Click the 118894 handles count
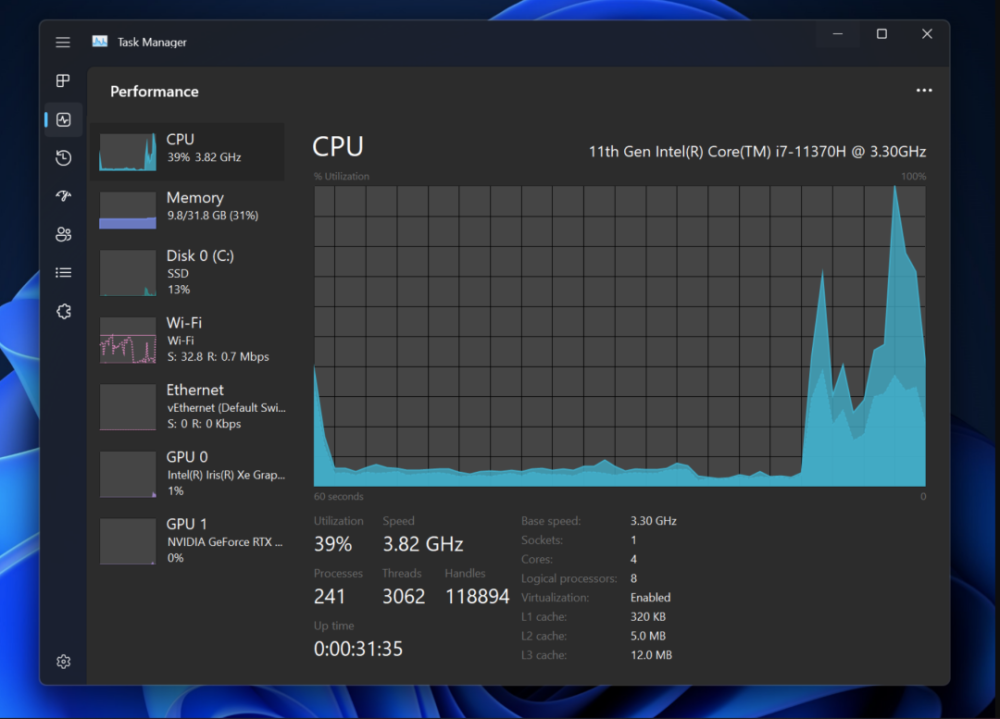The width and height of the screenshot is (1000, 719). [477, 597]
